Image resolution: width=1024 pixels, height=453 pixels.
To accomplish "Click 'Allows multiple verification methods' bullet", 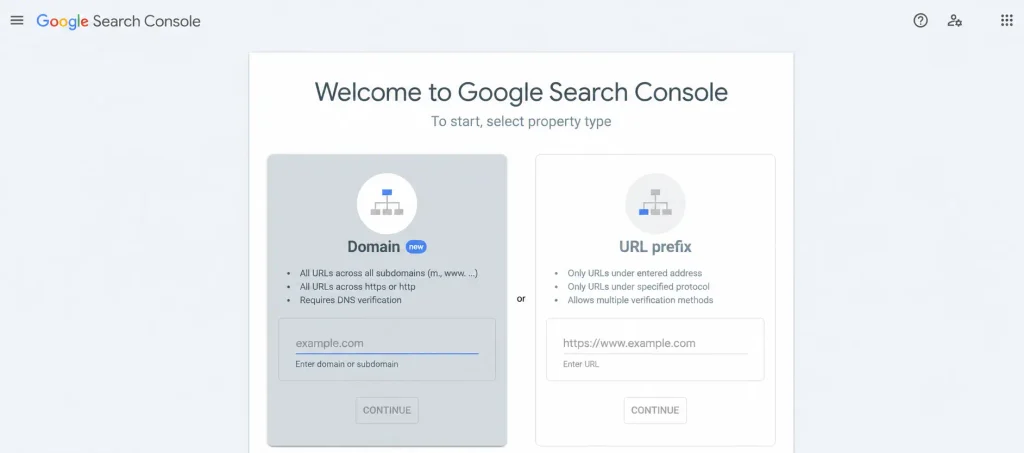I will point(640,300).
